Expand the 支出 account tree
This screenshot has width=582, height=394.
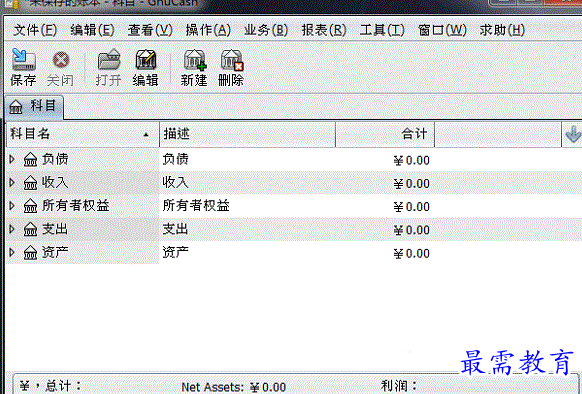point(12,229)
